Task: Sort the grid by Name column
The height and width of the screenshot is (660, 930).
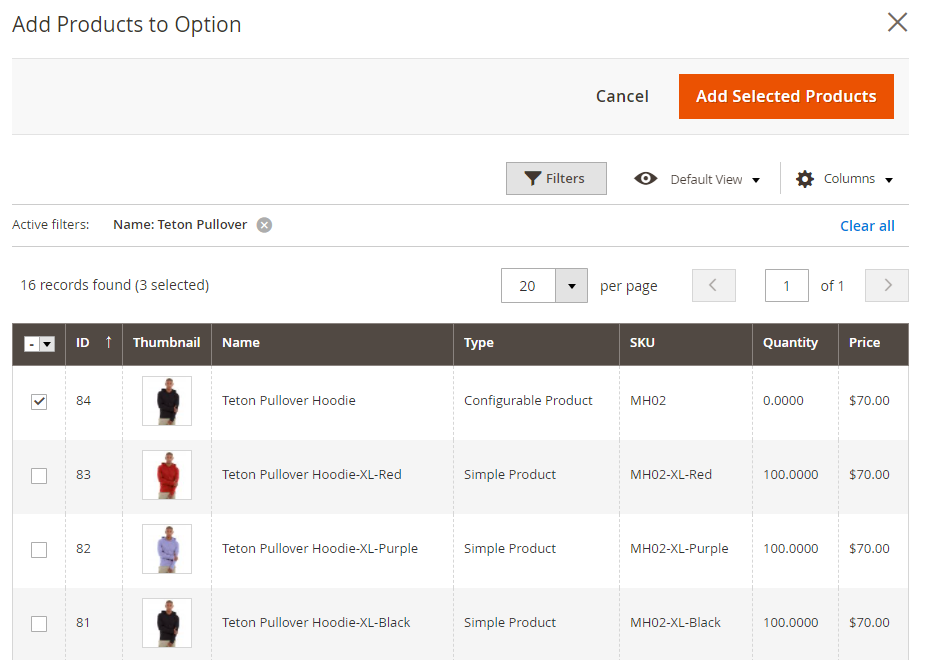Action: coord(241,343)
